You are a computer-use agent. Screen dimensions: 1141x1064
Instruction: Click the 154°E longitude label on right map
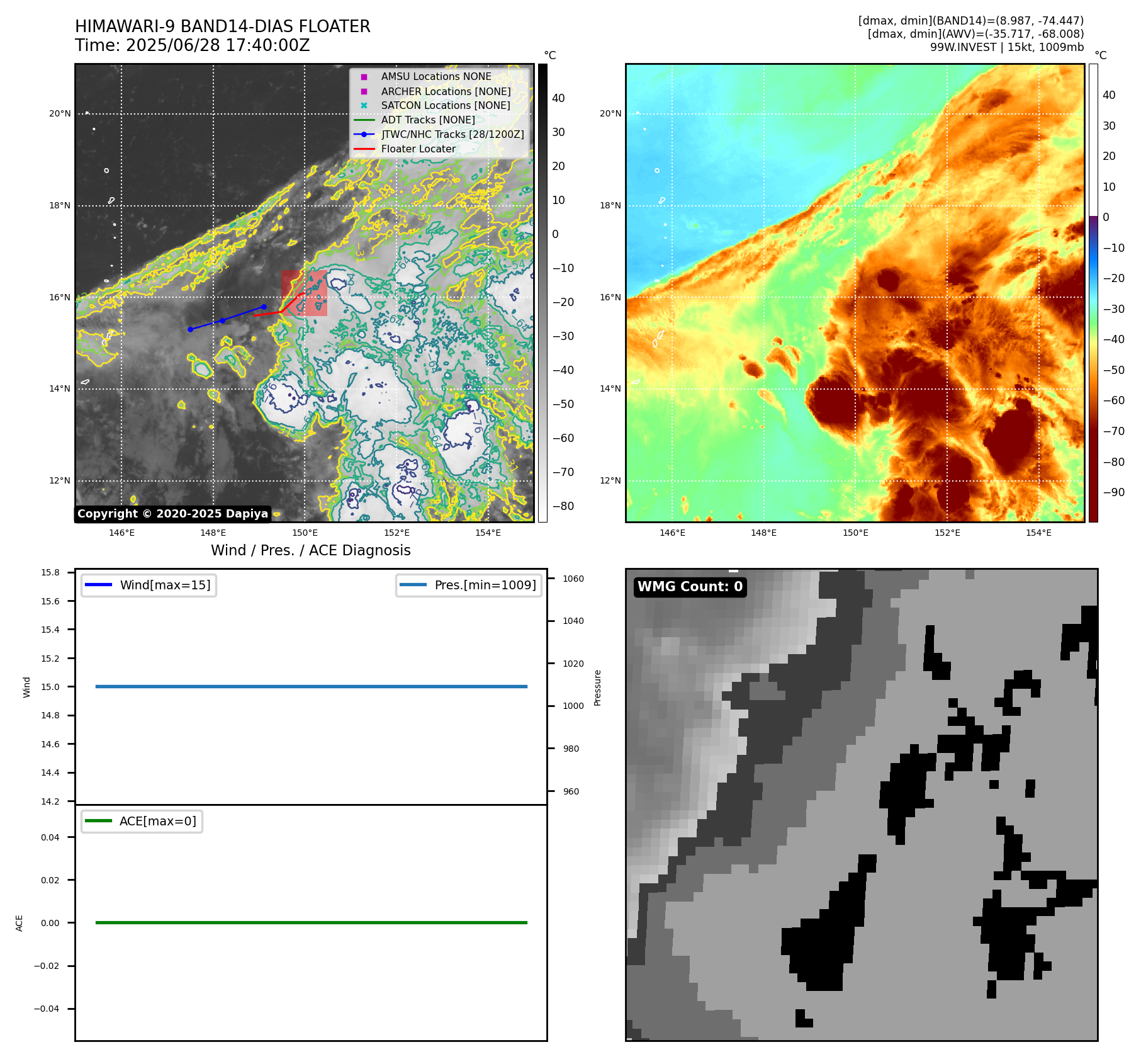click(1039, 533)
